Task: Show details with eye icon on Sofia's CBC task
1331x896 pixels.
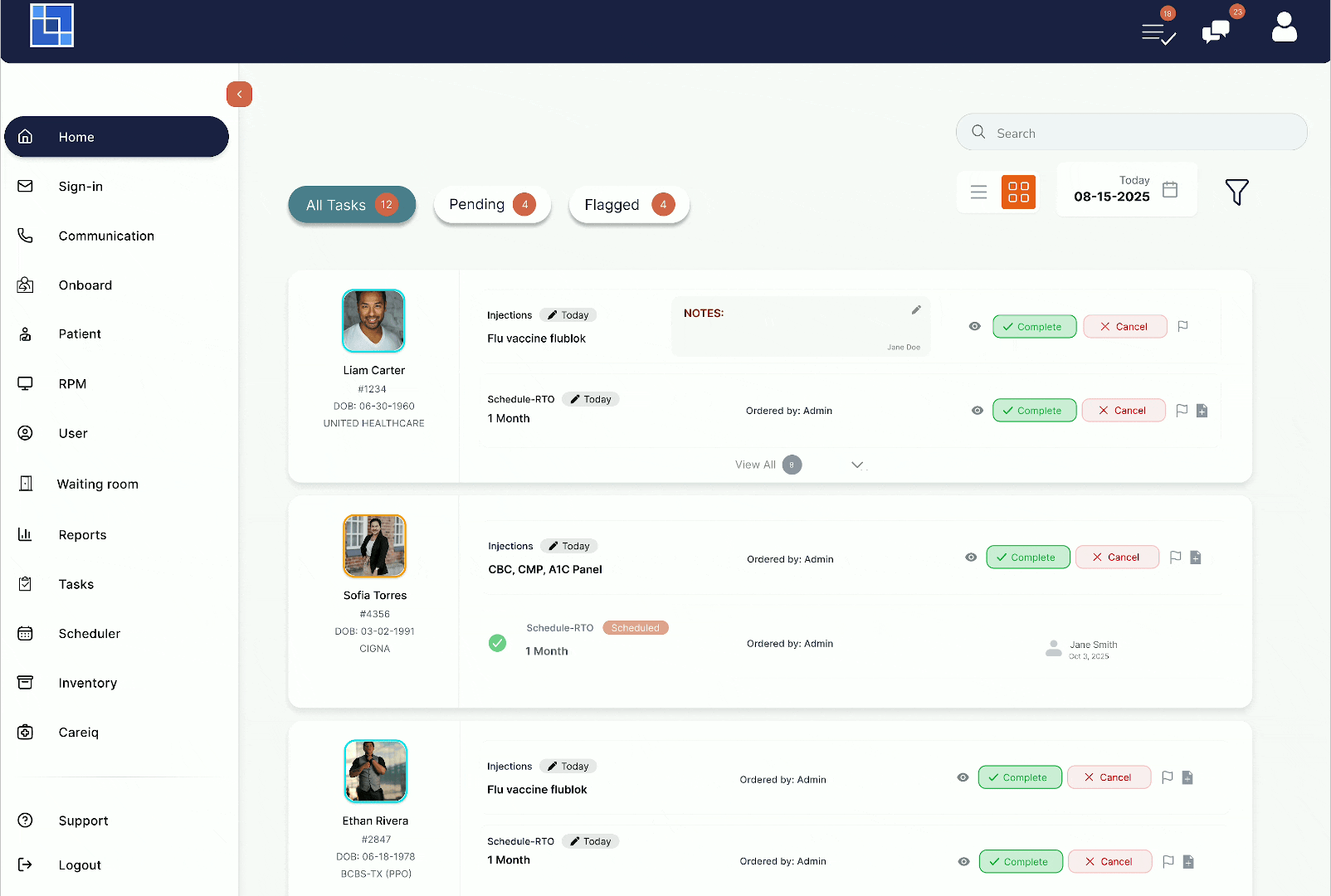Action: pyautogui.click(x=971, y=557)
